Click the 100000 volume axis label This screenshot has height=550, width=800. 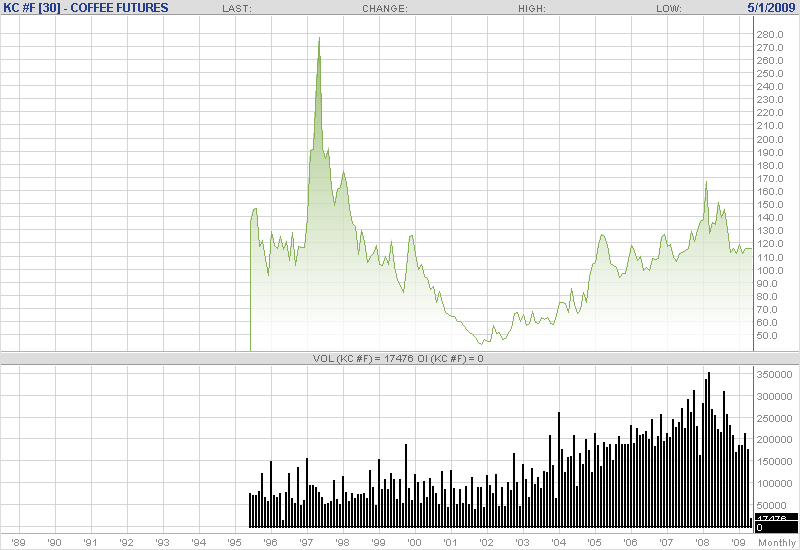(x=774, y=484)
